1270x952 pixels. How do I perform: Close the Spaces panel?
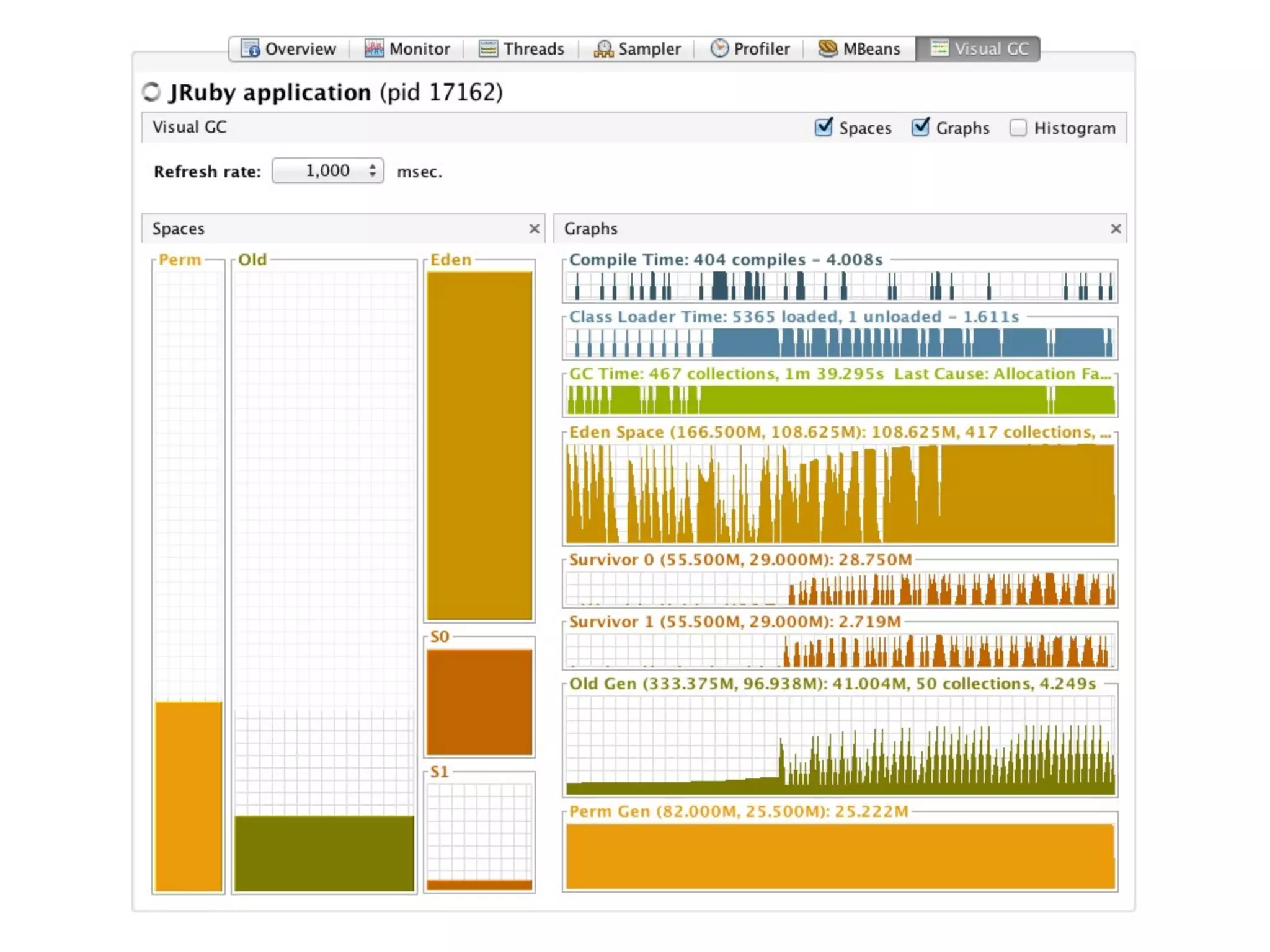click(534, 229)
